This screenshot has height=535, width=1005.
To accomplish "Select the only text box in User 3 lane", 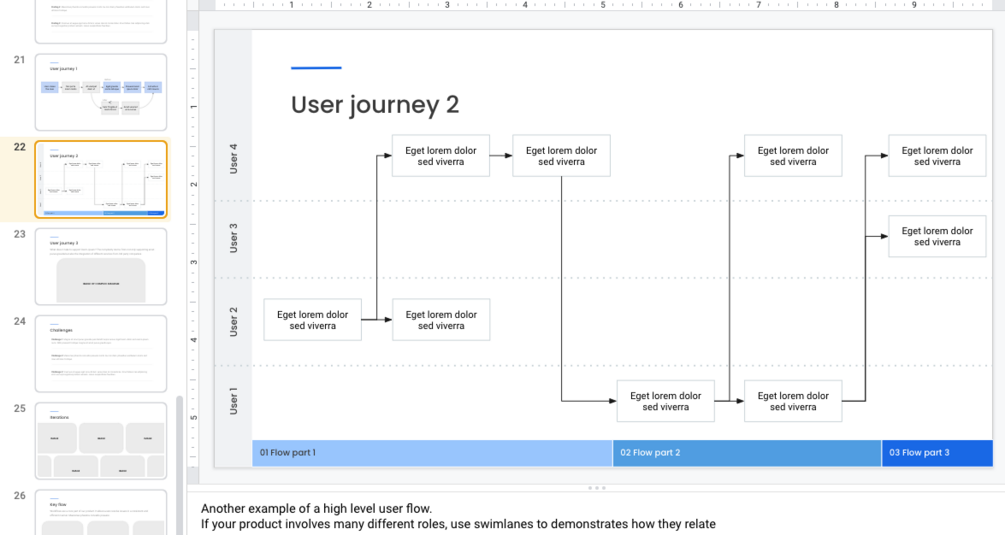I will [937, 236].
